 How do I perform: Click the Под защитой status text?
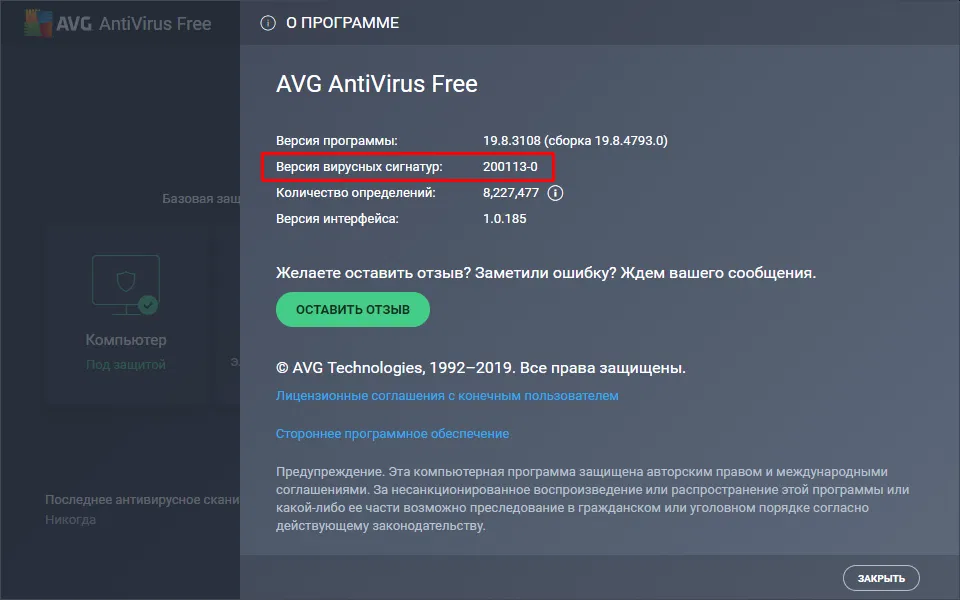(126, 365)
